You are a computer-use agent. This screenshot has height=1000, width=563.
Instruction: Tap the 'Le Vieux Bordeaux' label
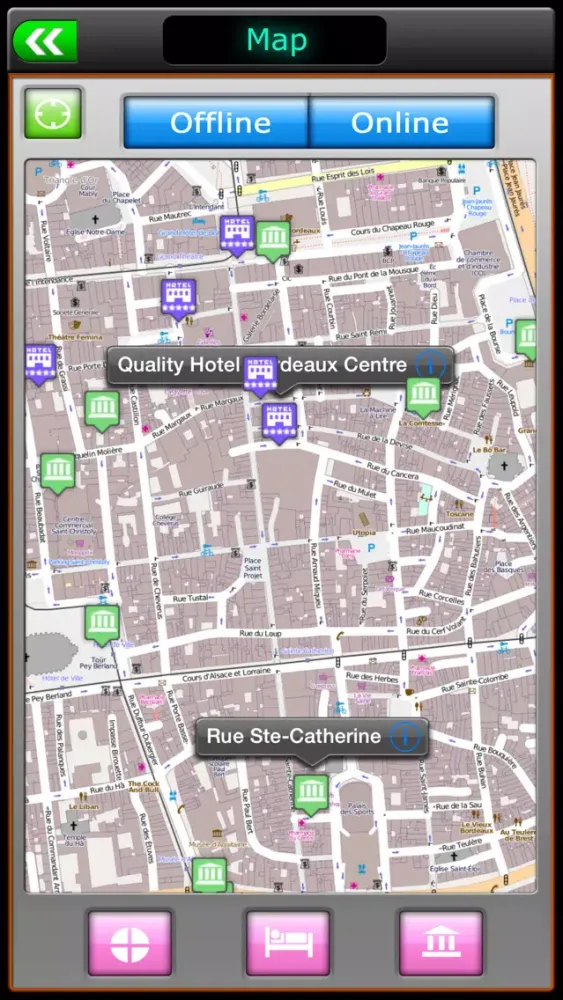tap(478, 828)
